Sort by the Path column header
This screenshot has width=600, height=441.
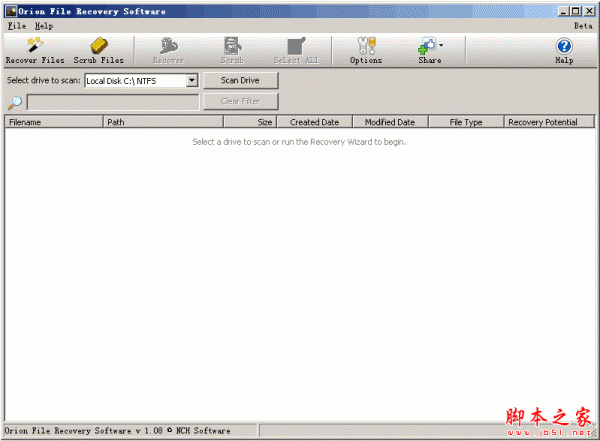(163, 122)
